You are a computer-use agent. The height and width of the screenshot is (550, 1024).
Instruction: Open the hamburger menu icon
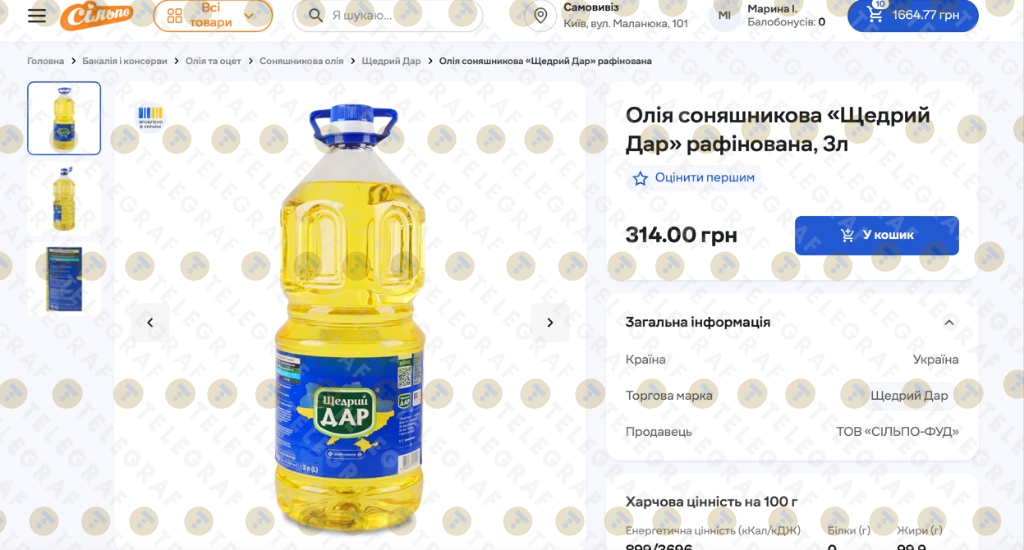[37, 16]
